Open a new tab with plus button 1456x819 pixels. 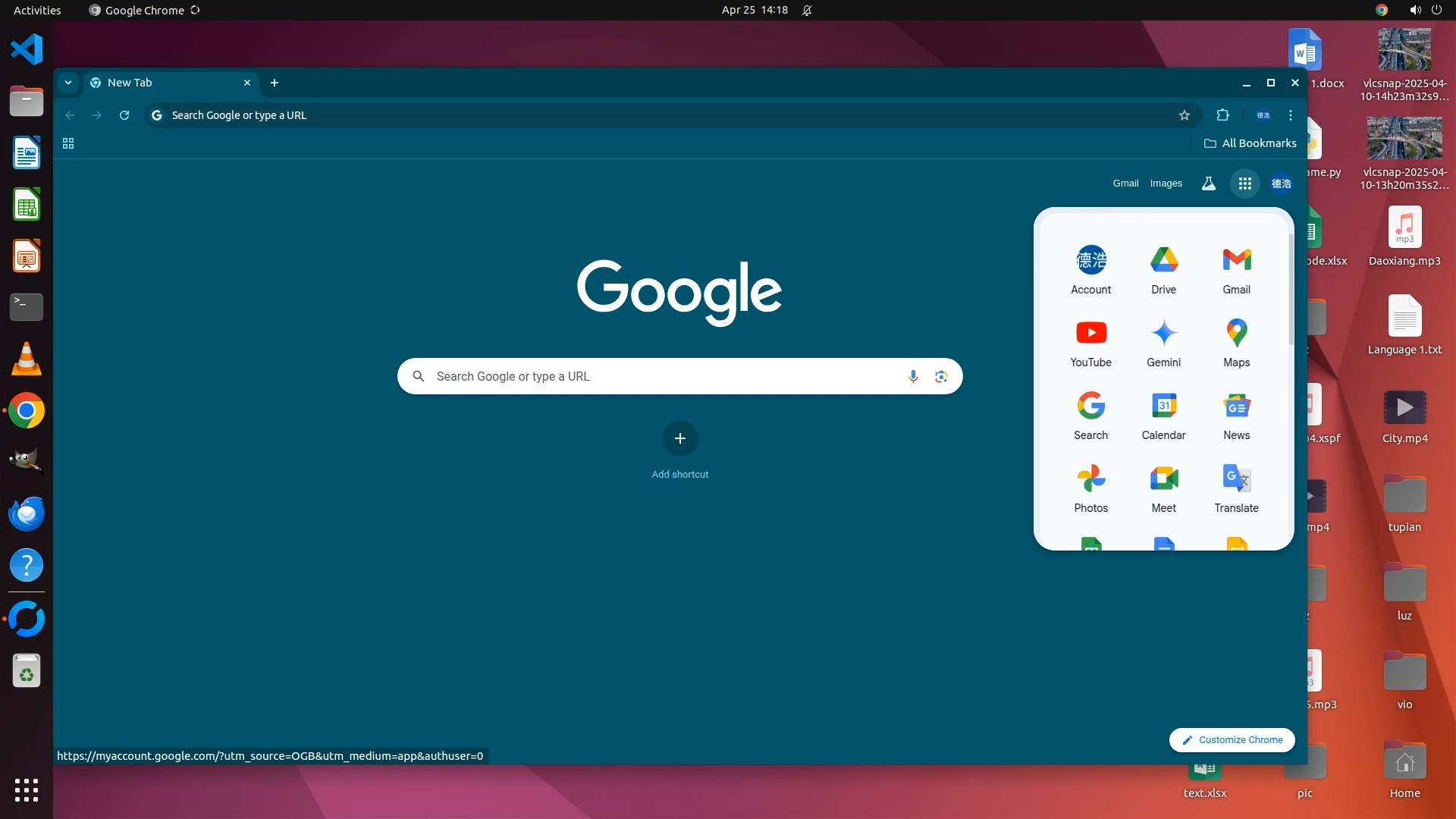point(275,83)
